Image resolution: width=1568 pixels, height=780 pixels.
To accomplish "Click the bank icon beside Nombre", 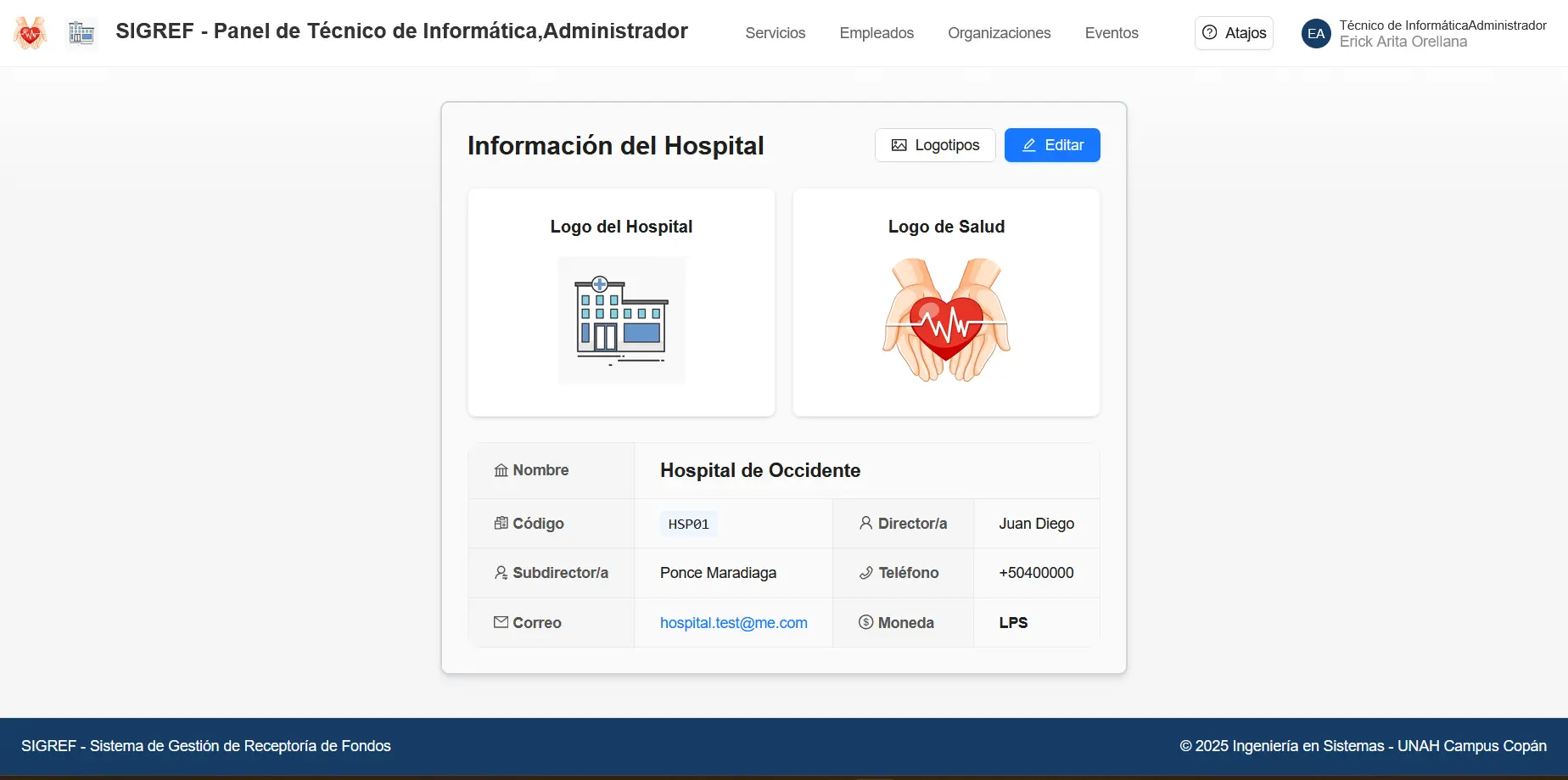I will [501, 470].
